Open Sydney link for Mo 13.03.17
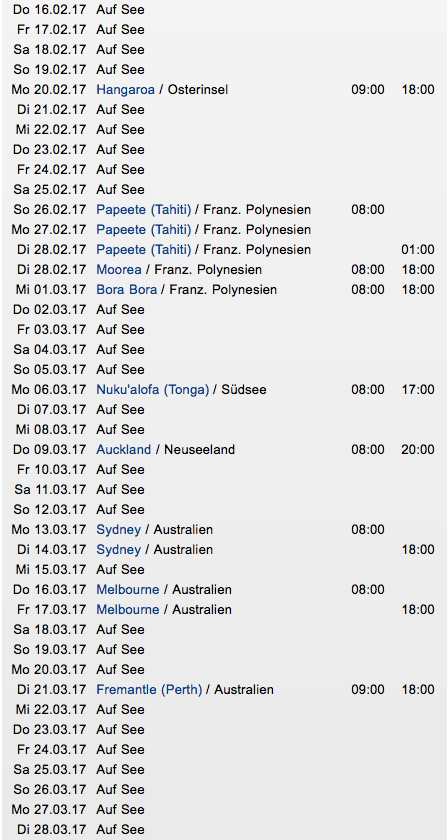The width and height of the screenshot is (448, 840). tap(118, 530)
